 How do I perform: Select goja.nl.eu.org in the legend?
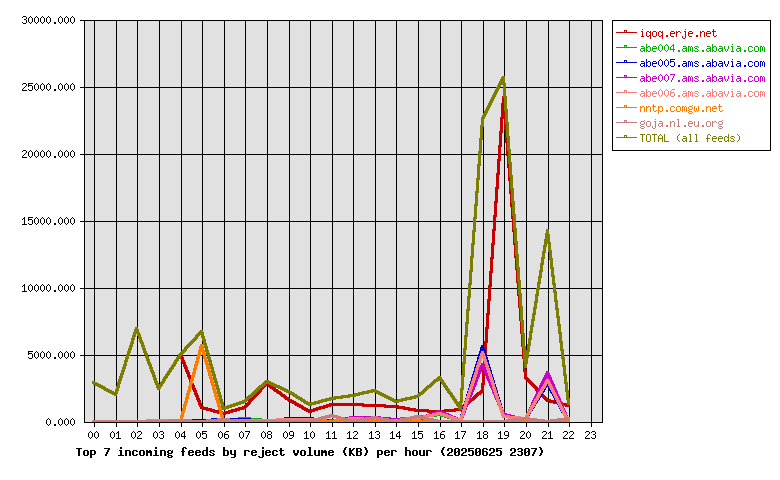(681, 123)
